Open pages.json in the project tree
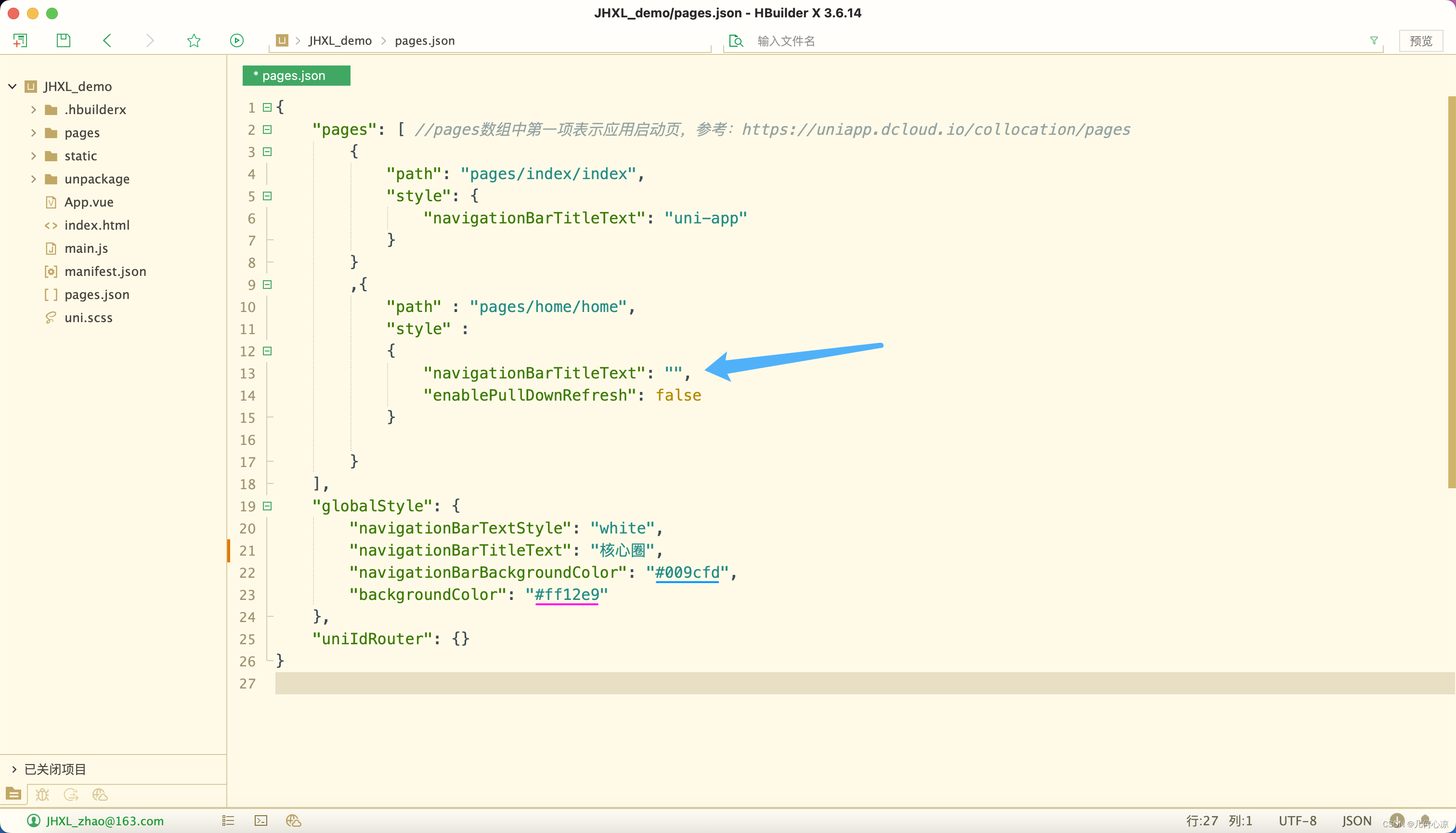The width and height of the screenshot is (1456, 833). coord(97,295)
